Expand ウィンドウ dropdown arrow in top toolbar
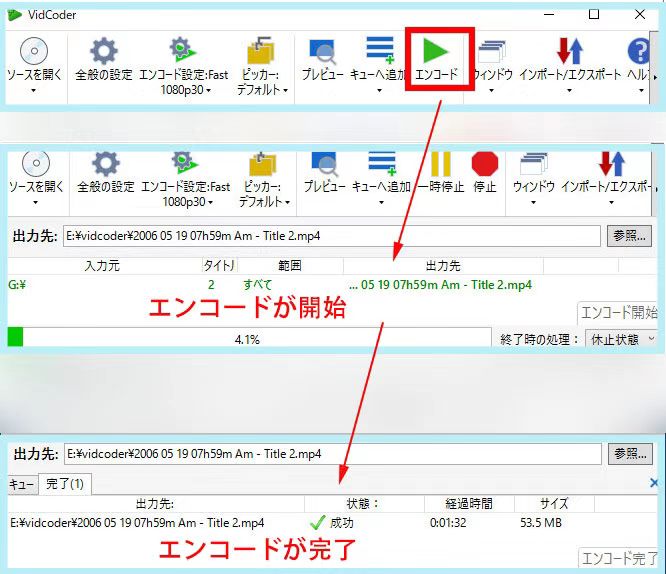 491,90
